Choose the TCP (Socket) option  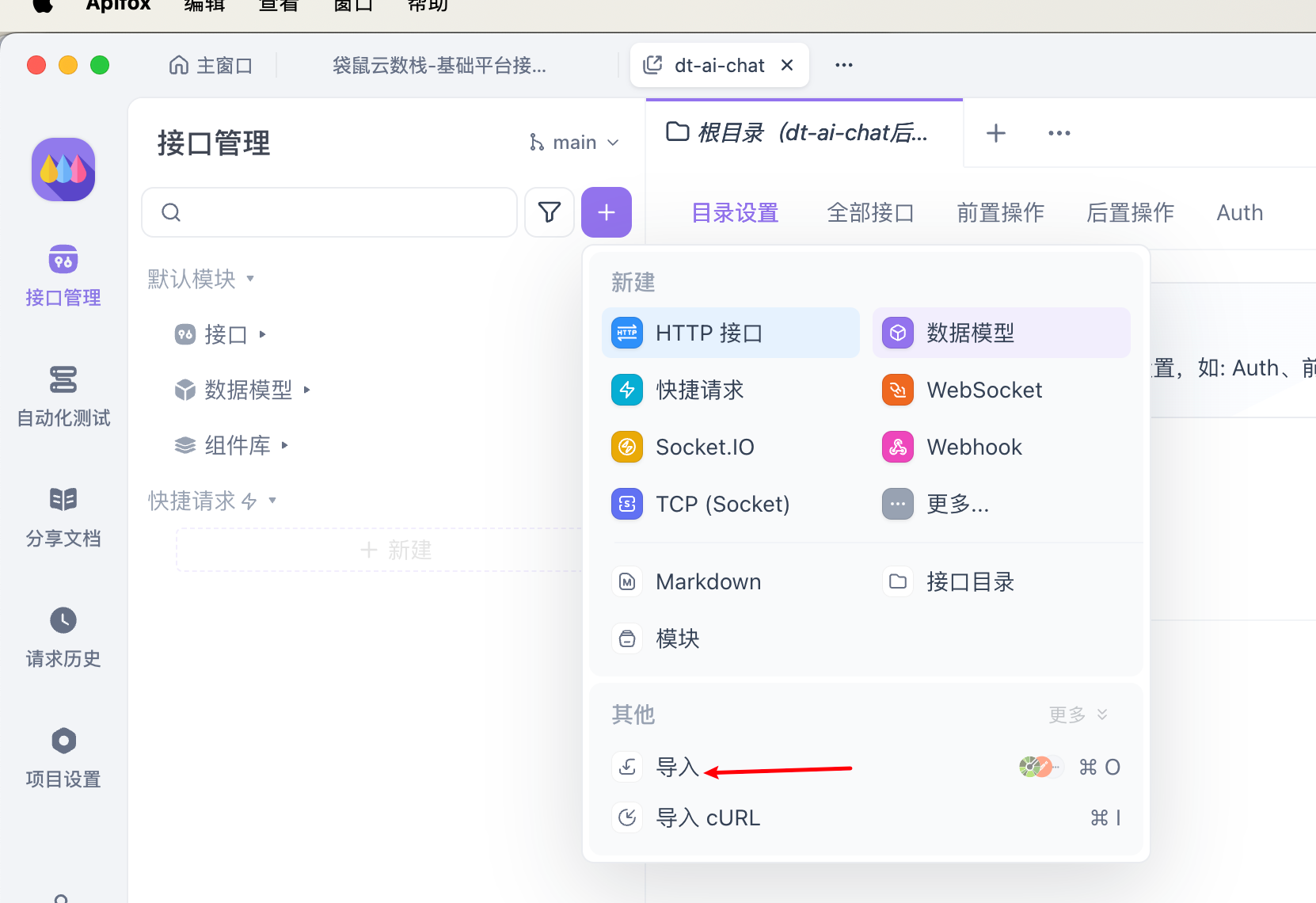pyautogui.click(x=730, y=504)
